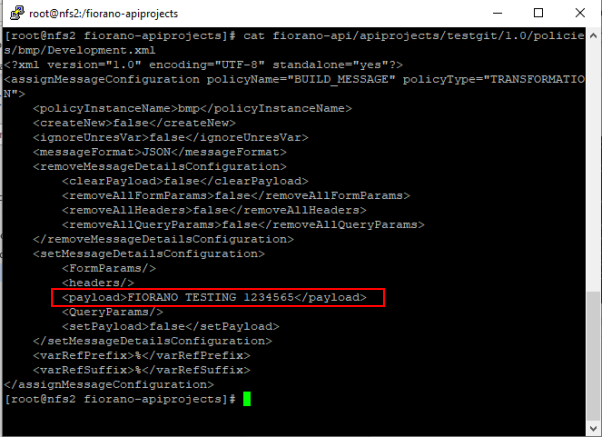Click the removeAllFormParams false line

point(236,195)
